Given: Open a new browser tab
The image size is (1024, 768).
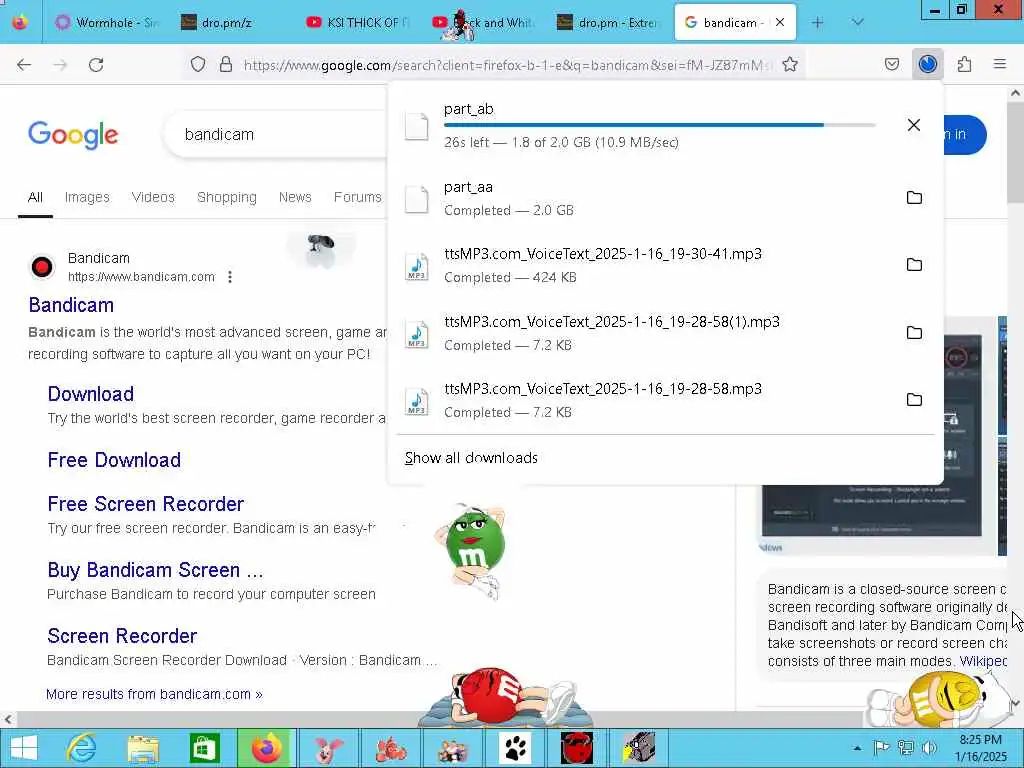Looking at the screenshot, I should coord(817,22).
